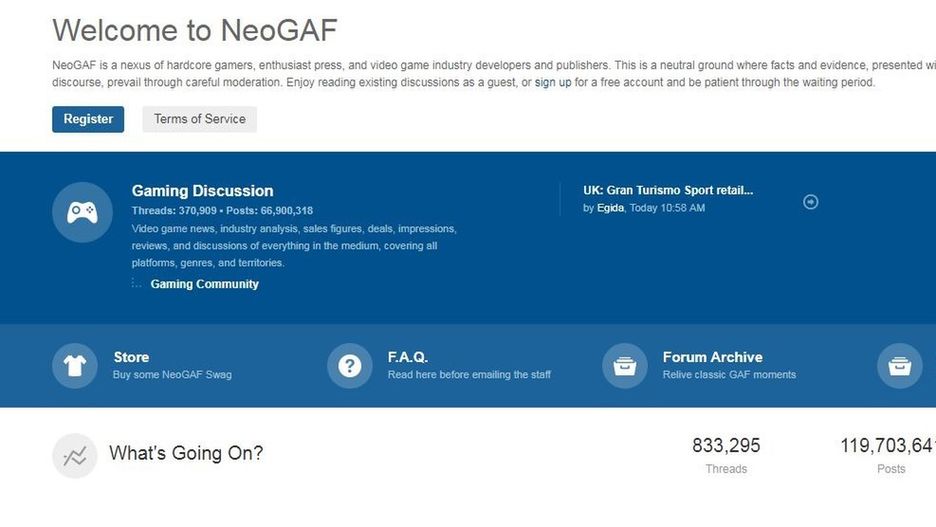Screen dimensions: 936x527
Task: Click the What's Going On? heading
Action: pos(186,453)
